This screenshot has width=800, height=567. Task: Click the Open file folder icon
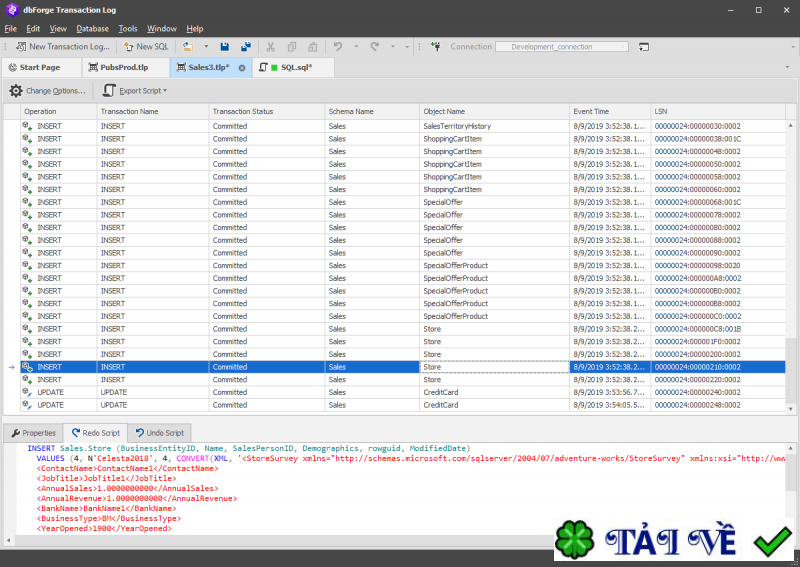[x=188, y=47]
